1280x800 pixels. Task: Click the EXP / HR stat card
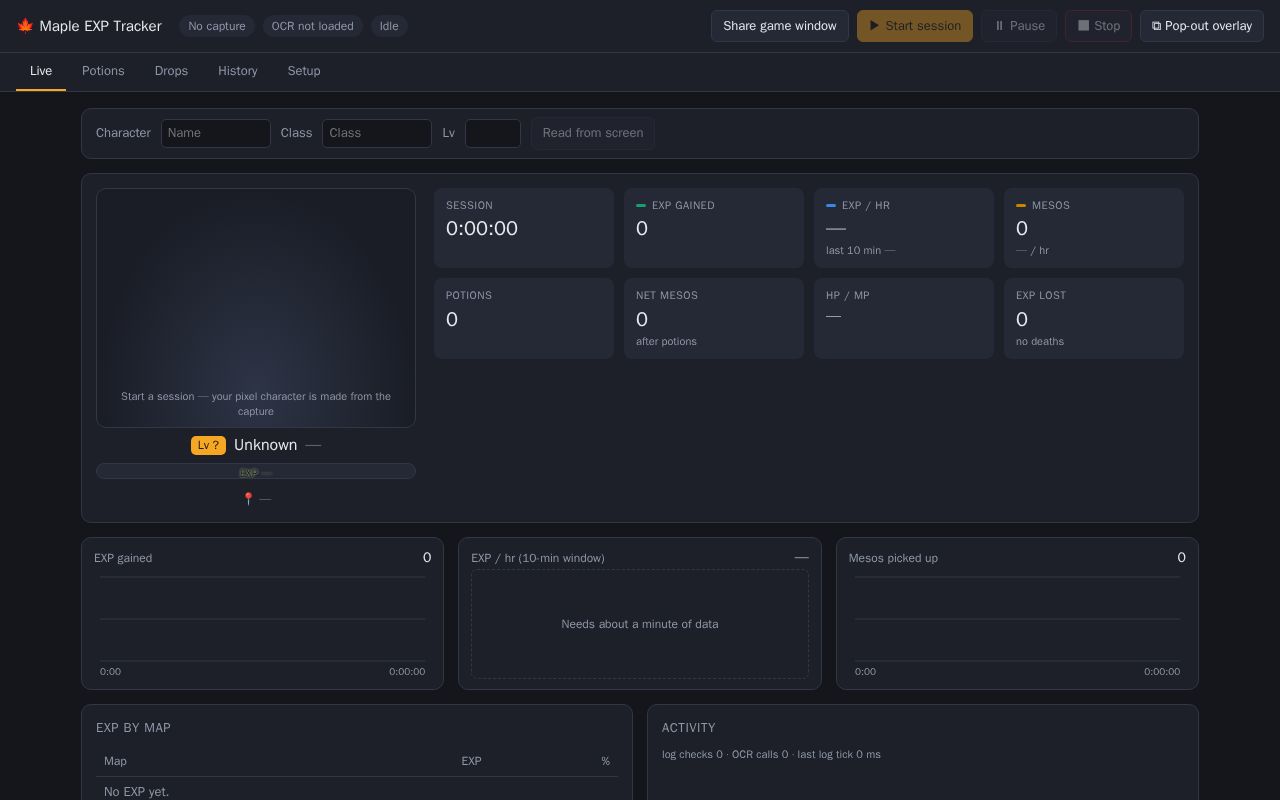tap(904, 228)
